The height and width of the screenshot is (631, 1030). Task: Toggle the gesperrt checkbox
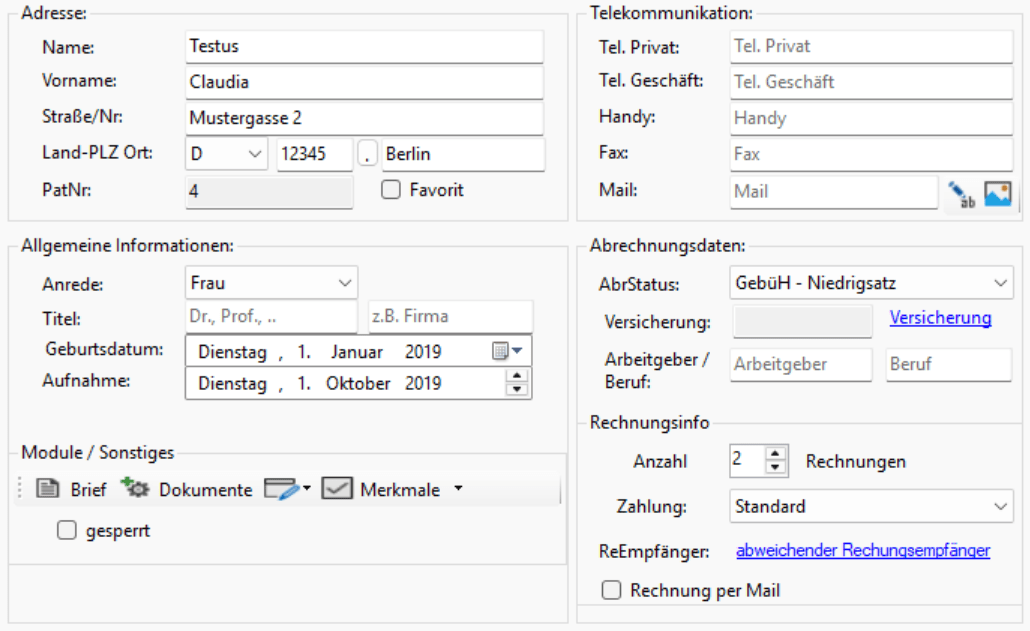click(x=67, y=532)
